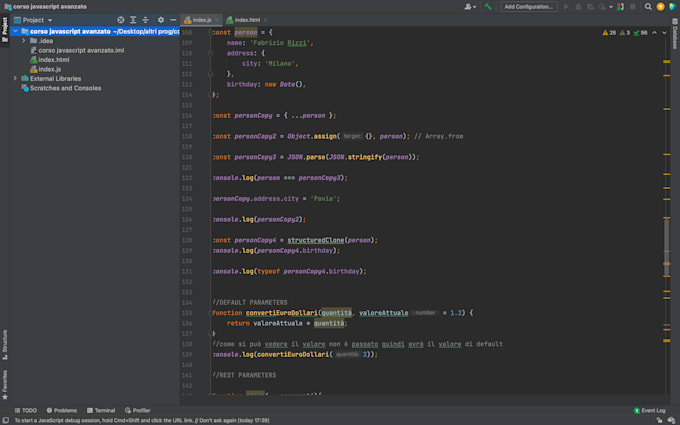Image resolution: width=680 pixels, height=425 pixels.
Task: Go to next highlighted error arrow
Action: (x=664, y=33)
